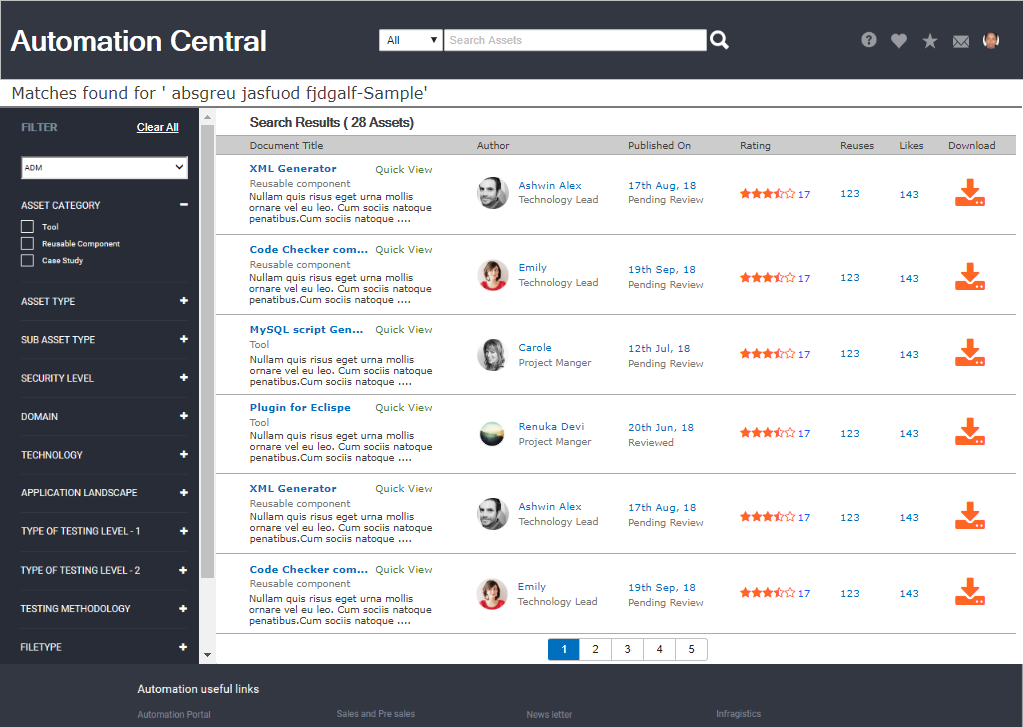The image size is (1023, 727).
Task: Click the star icon in header
Action: click(x=930, y=41)
